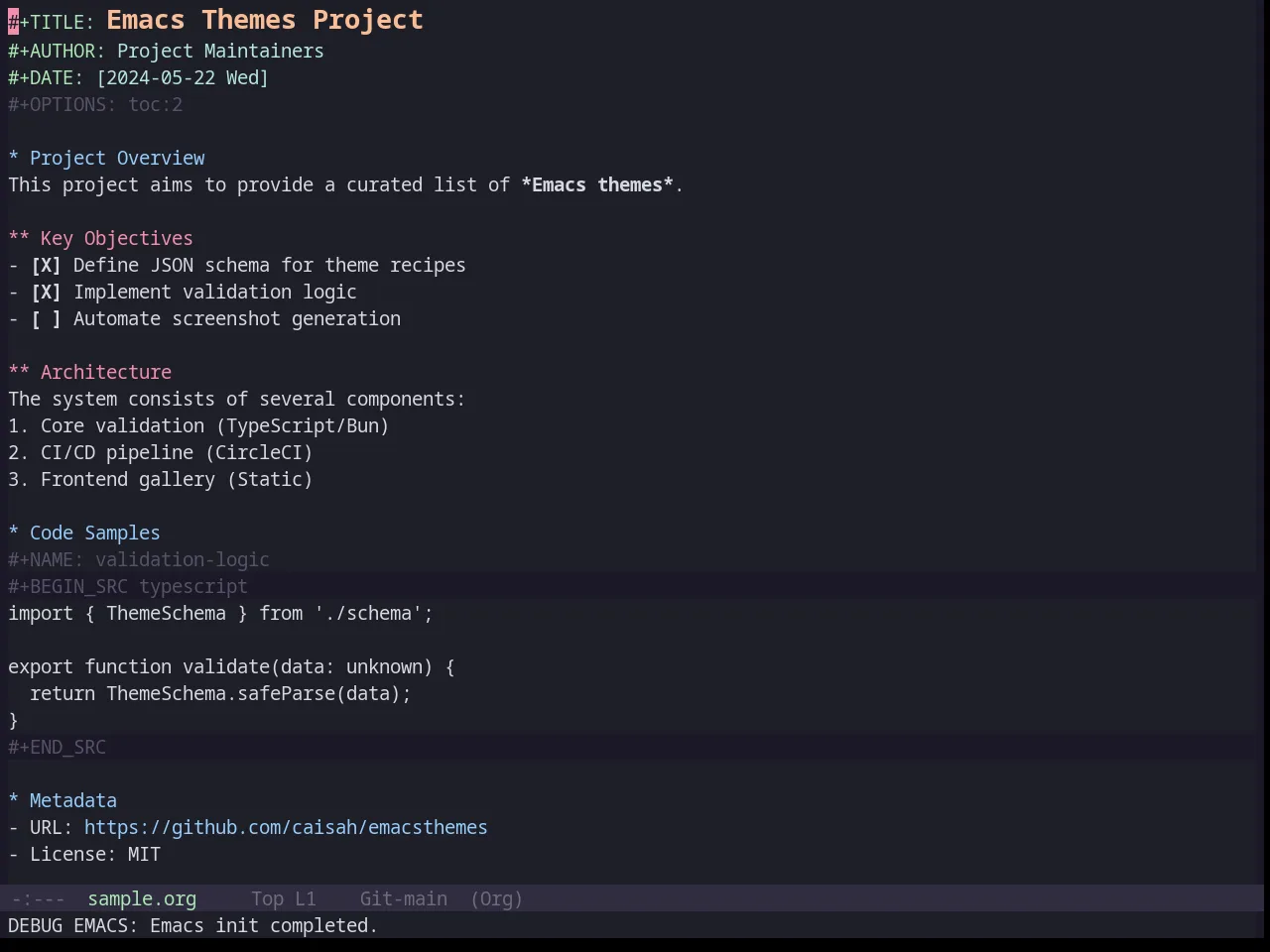Screen dimensions: 1270x952
Task: Click the date stamp [2024-05-22 Wed]
Action: pyautogui.click(x=183, y=77)
